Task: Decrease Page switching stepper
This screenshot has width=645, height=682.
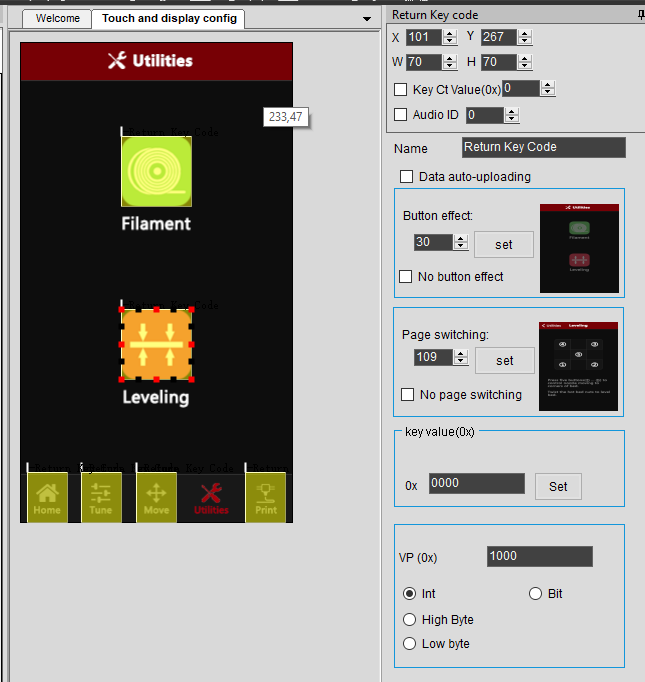Action: point(461,361)
